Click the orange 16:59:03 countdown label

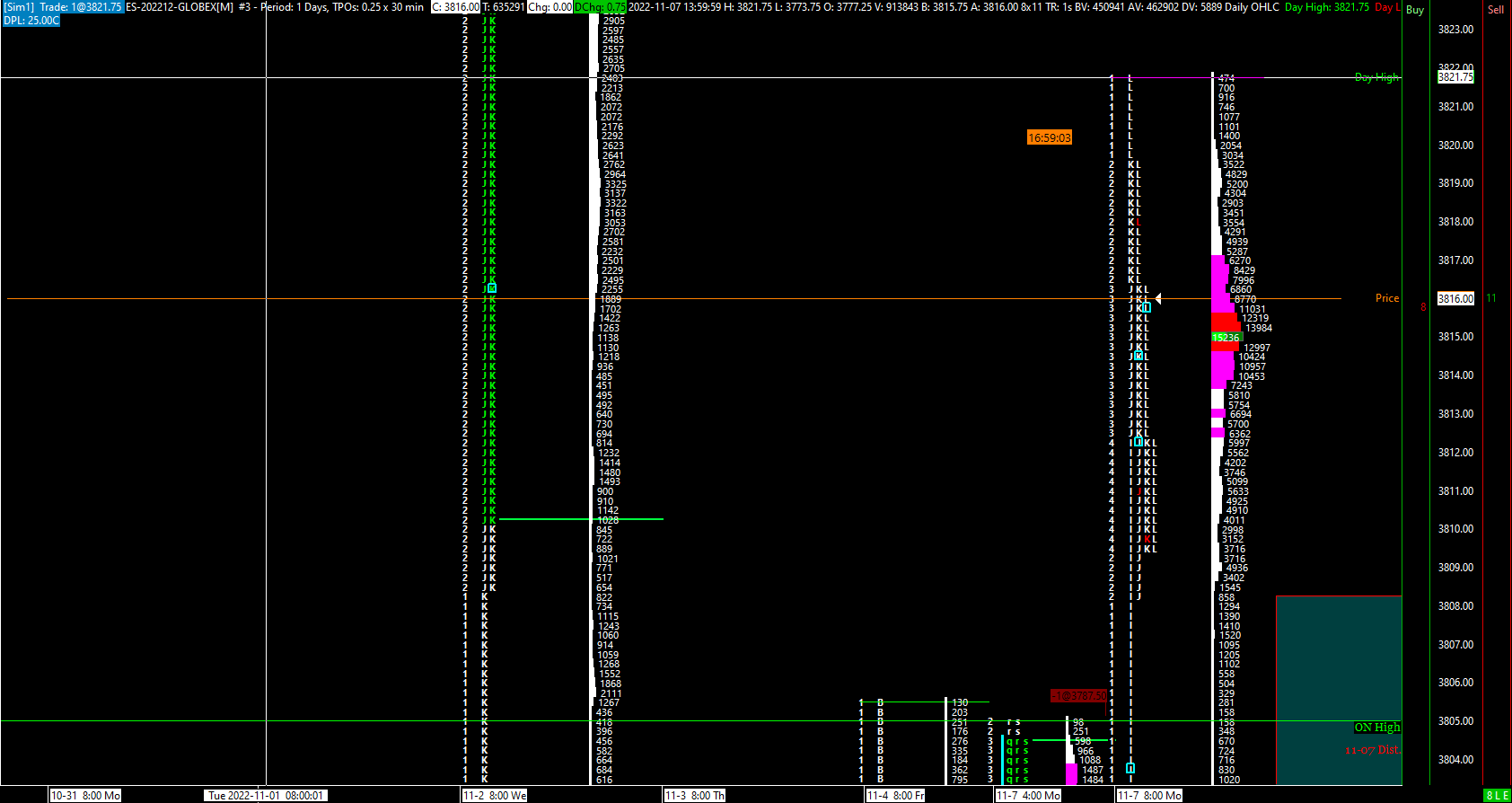pos(1050,137)
